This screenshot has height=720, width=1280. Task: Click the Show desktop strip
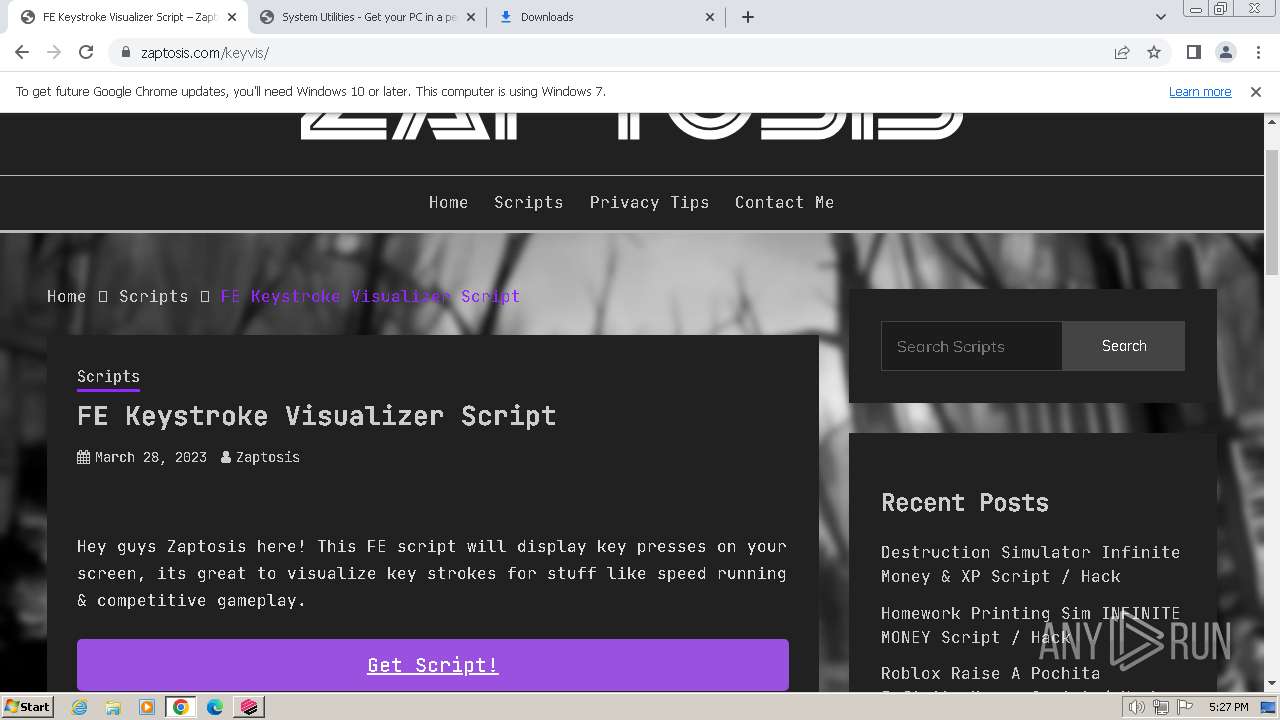[1269, 707]
